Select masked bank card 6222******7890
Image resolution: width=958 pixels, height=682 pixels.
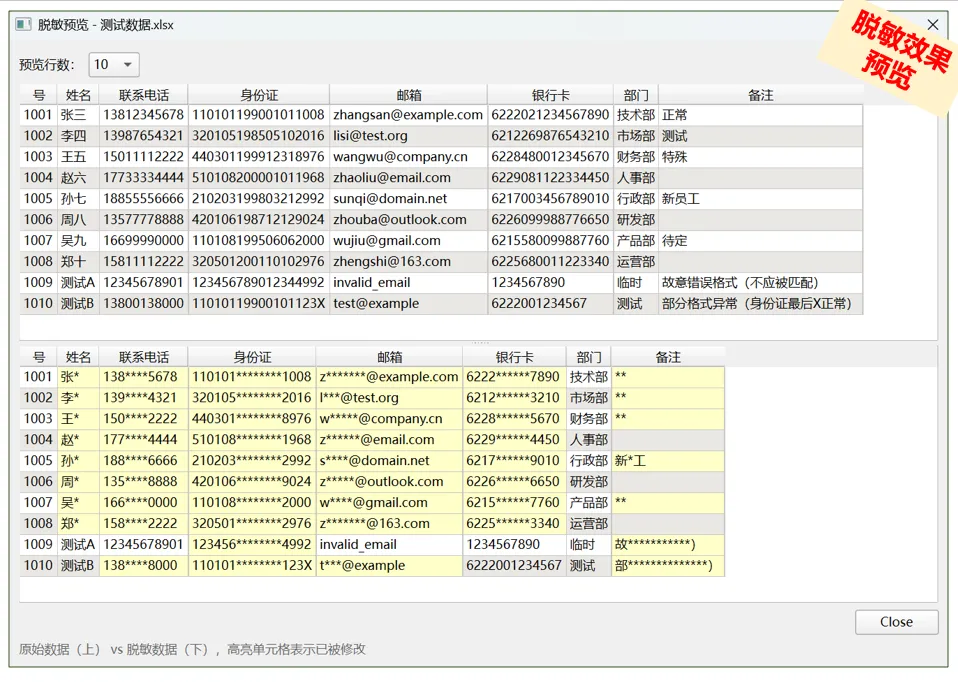pyautogui.click(x=514, y=377)
